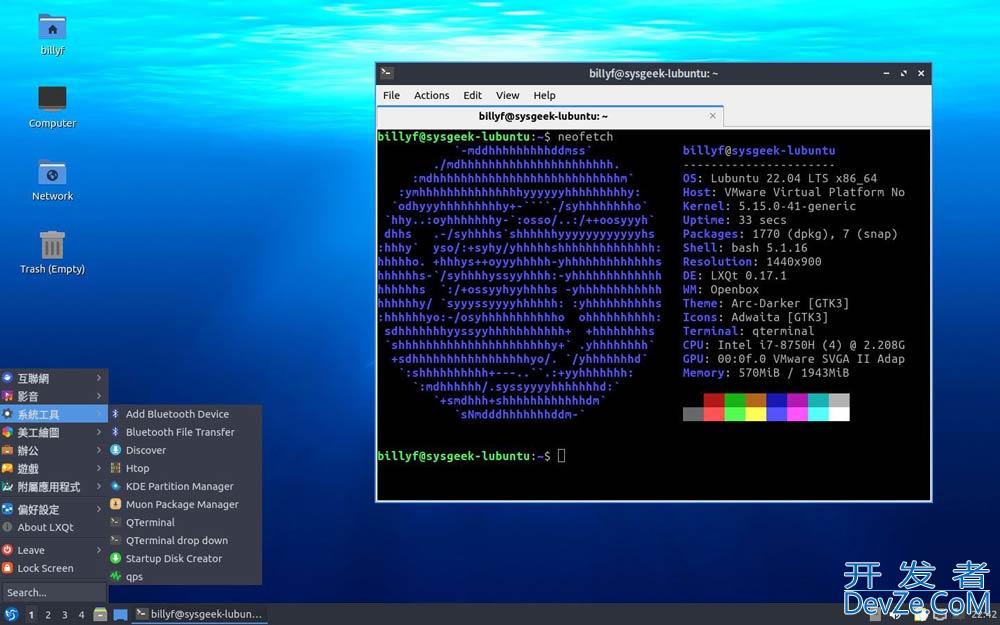
Task: Click the Search... field in start menu
Action: [x=54, y=592]
